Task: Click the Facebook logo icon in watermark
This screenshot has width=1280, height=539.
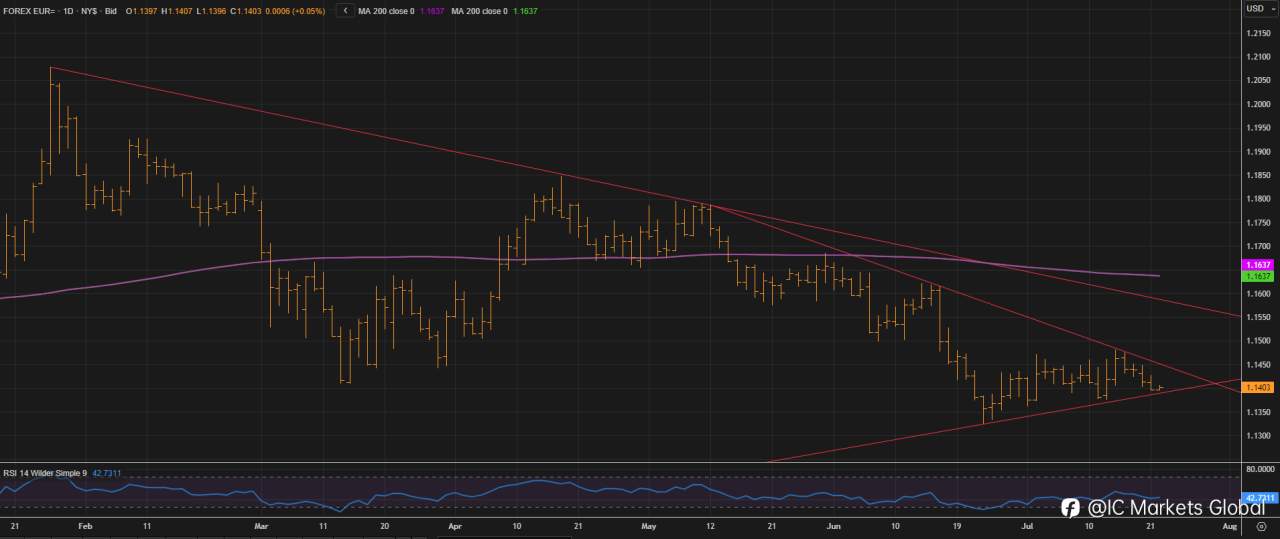Action: pos(1070,508)
